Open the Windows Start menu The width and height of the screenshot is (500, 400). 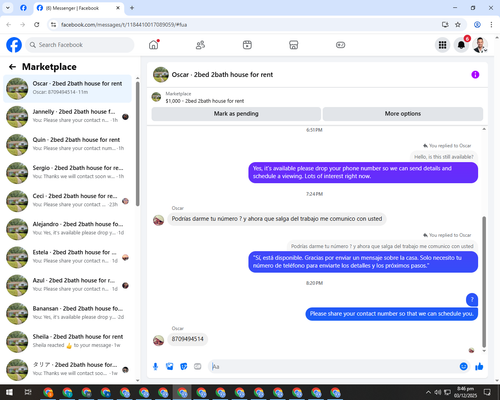[x=9, y=392]
